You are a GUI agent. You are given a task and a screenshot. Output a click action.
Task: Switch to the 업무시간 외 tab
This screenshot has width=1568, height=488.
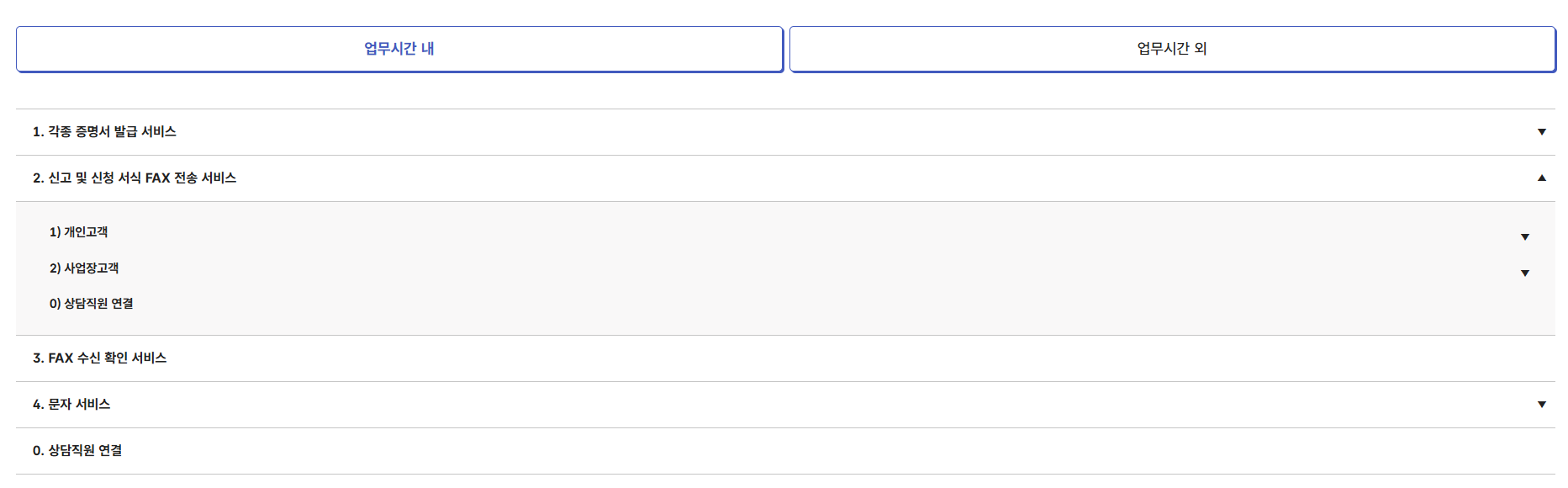tap(1172, 49)
